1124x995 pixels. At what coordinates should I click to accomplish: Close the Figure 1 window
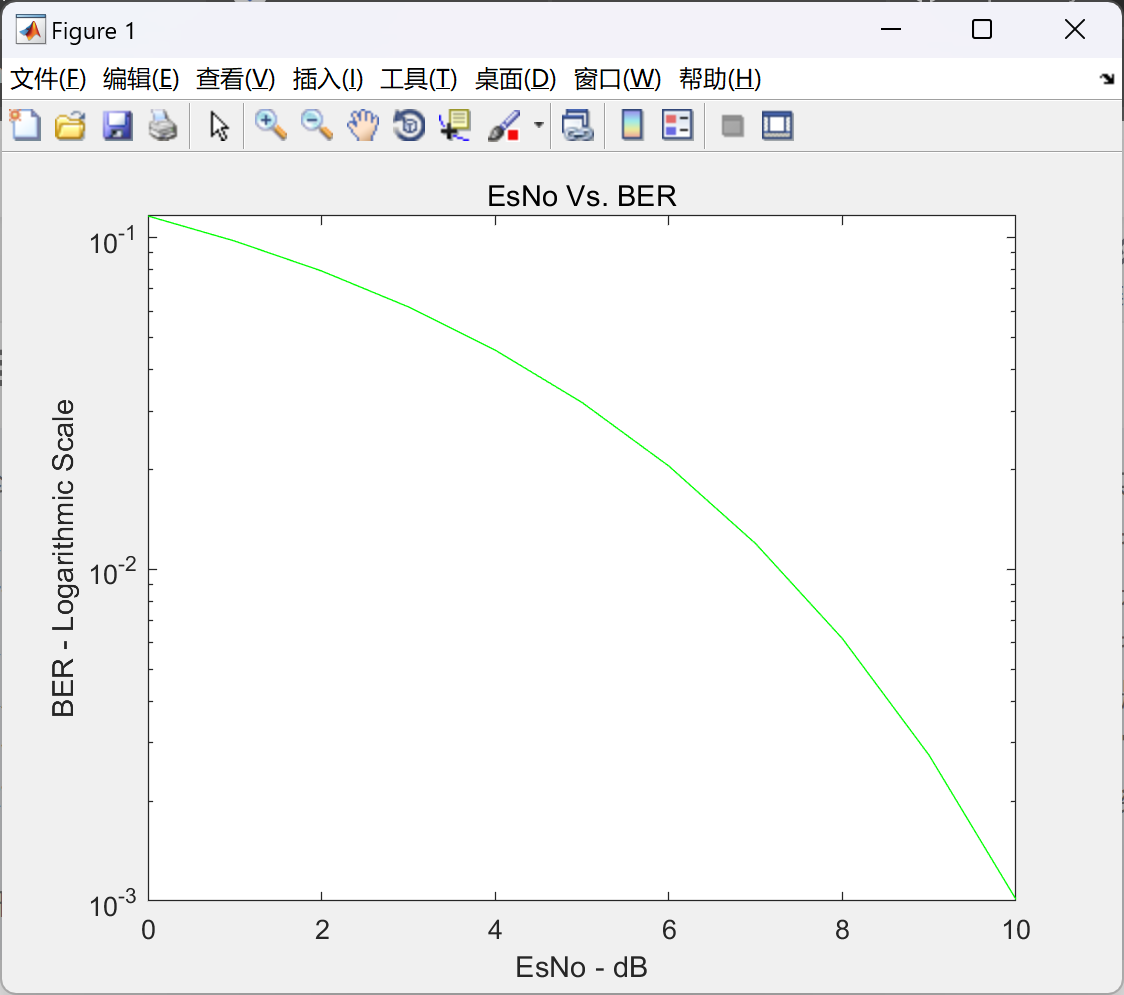(1075, 29)
